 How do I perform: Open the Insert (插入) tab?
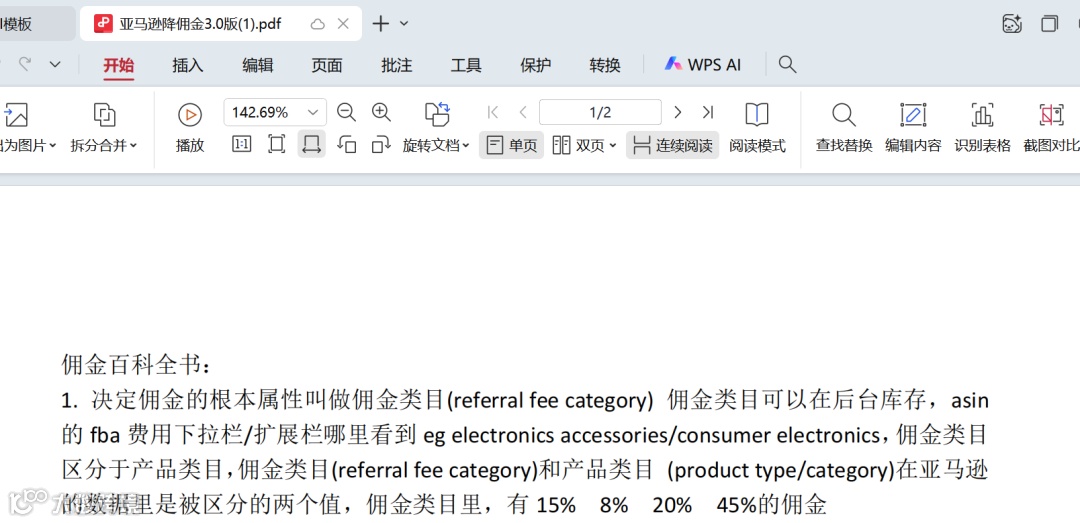[x=188, y=65]
